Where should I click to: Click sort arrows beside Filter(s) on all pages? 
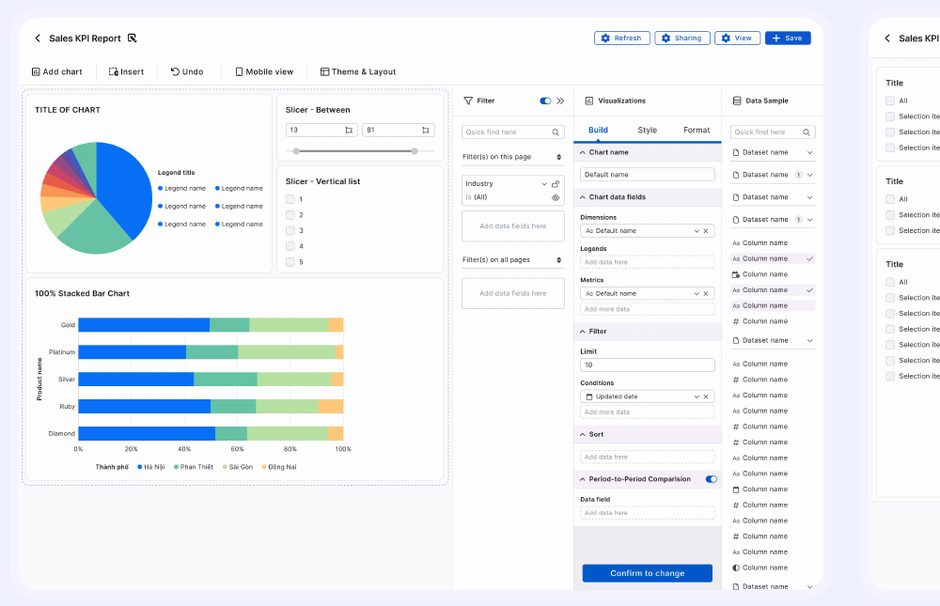point(559,260)
